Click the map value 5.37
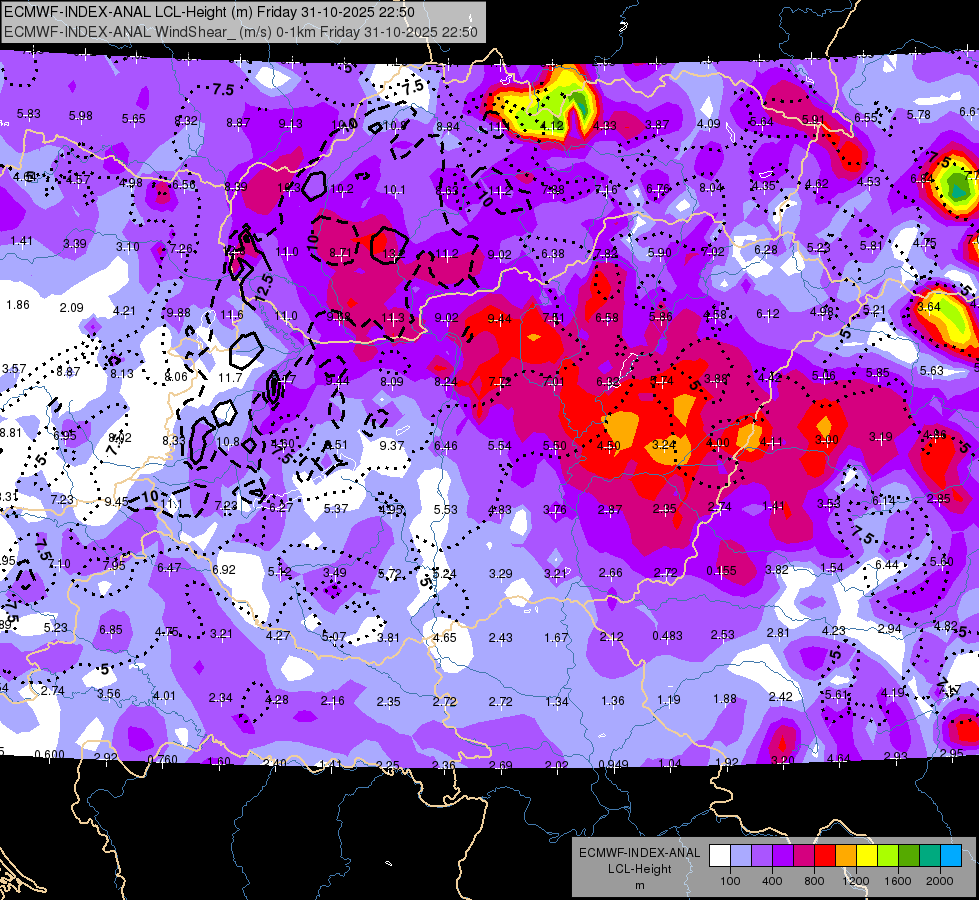Image resolution: width=979 pixels, height=900 pixels. [x=336, y=509]
